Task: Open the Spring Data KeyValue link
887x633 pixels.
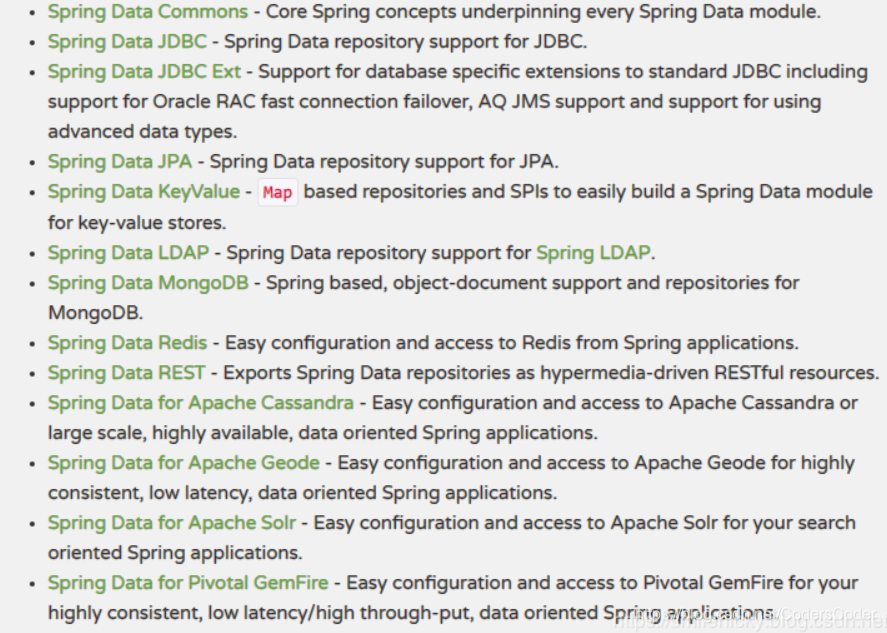Action: tap(144, 192)
